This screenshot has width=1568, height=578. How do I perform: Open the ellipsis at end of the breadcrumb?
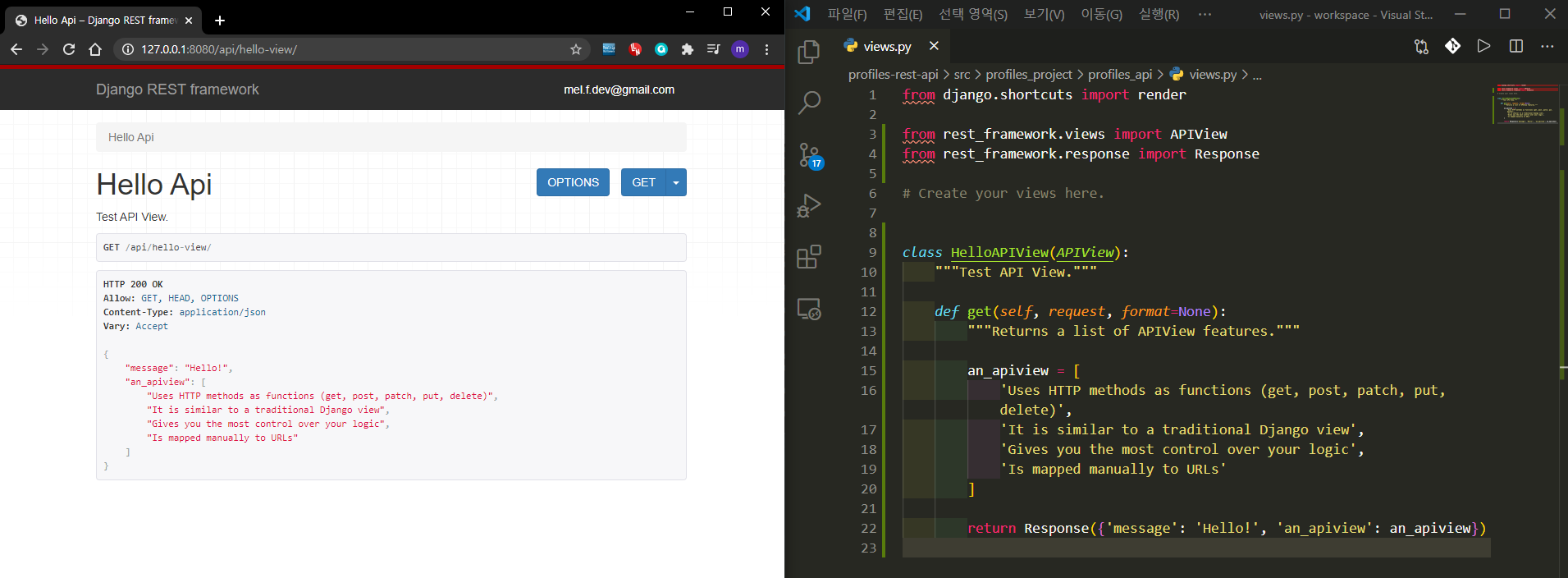click(1257, 75)
